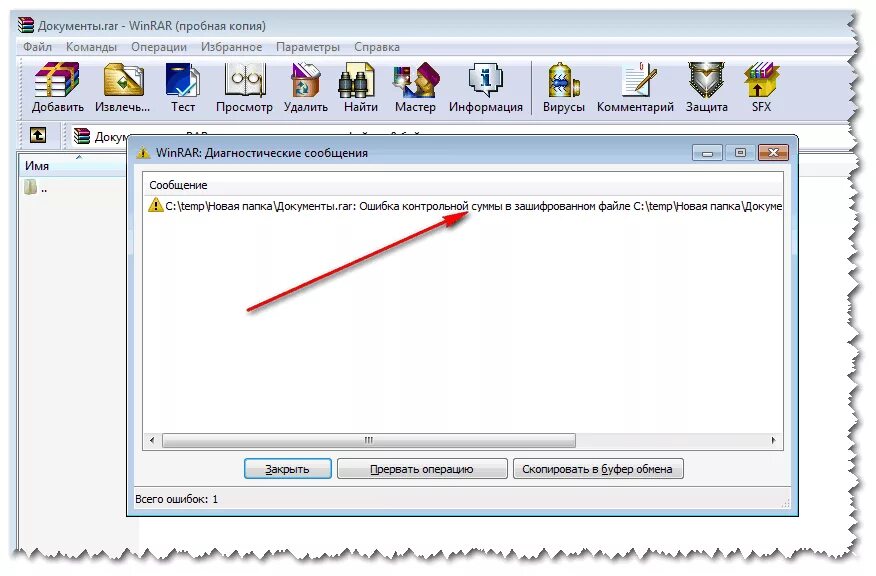This screenshot has height=576, width=876.
Task: Click the horizontal scrollbar thumb in the message list
Action: pyautogui.click(x=369, y=440)
